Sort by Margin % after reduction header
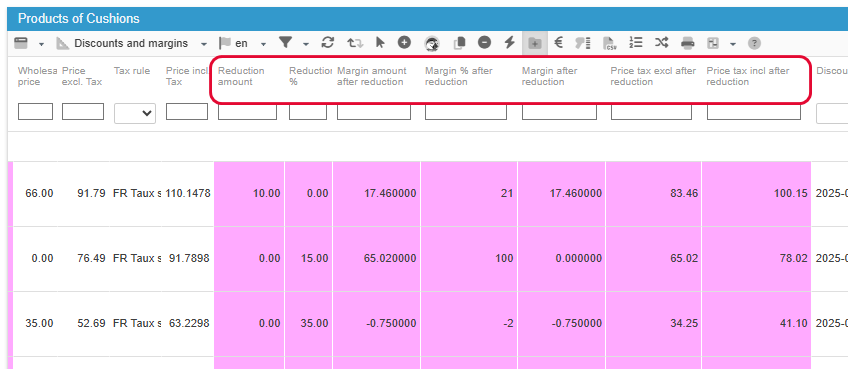Screen dimensions: 848x369 (x=459, y=76)
